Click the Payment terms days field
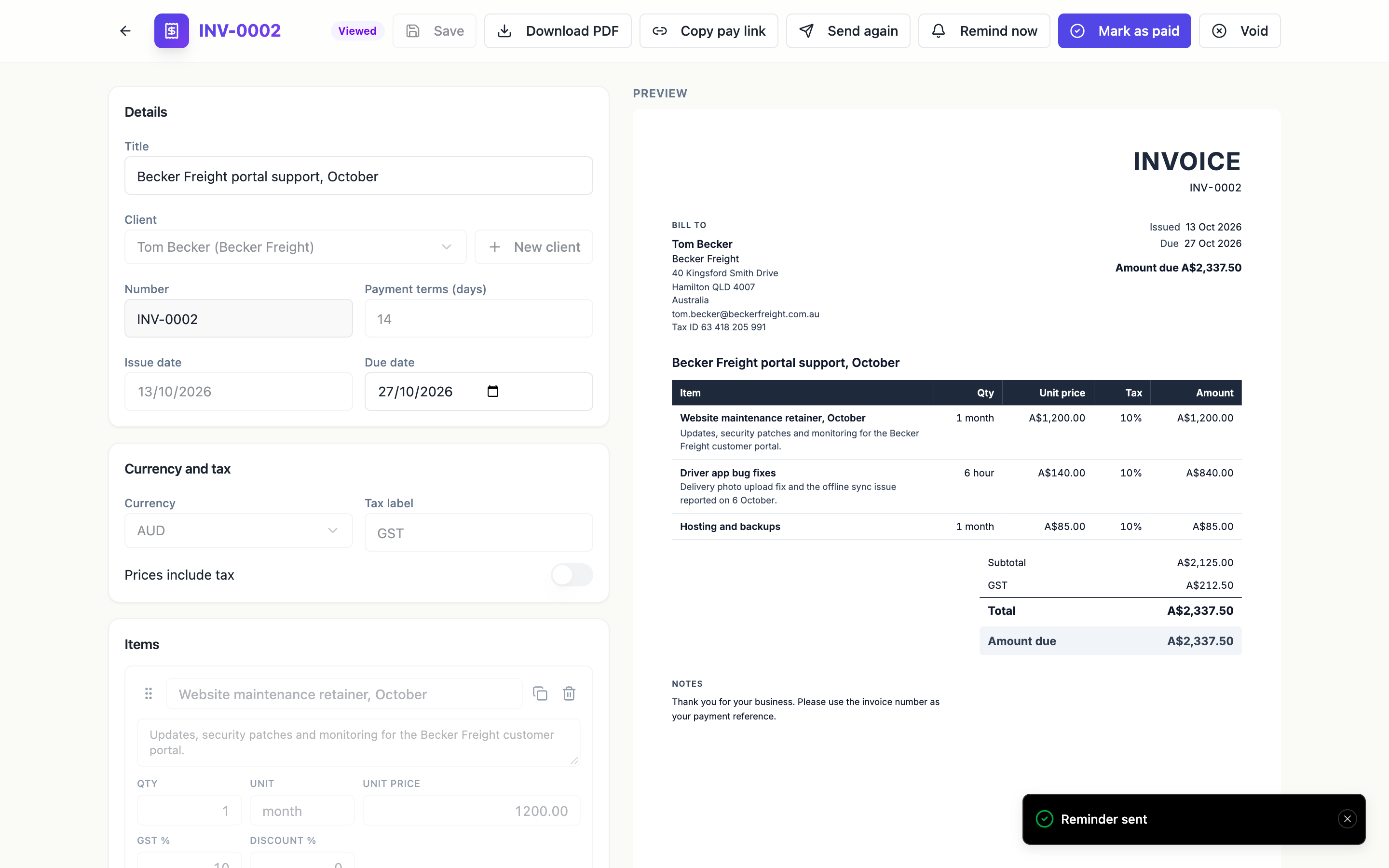 [479, 319]
